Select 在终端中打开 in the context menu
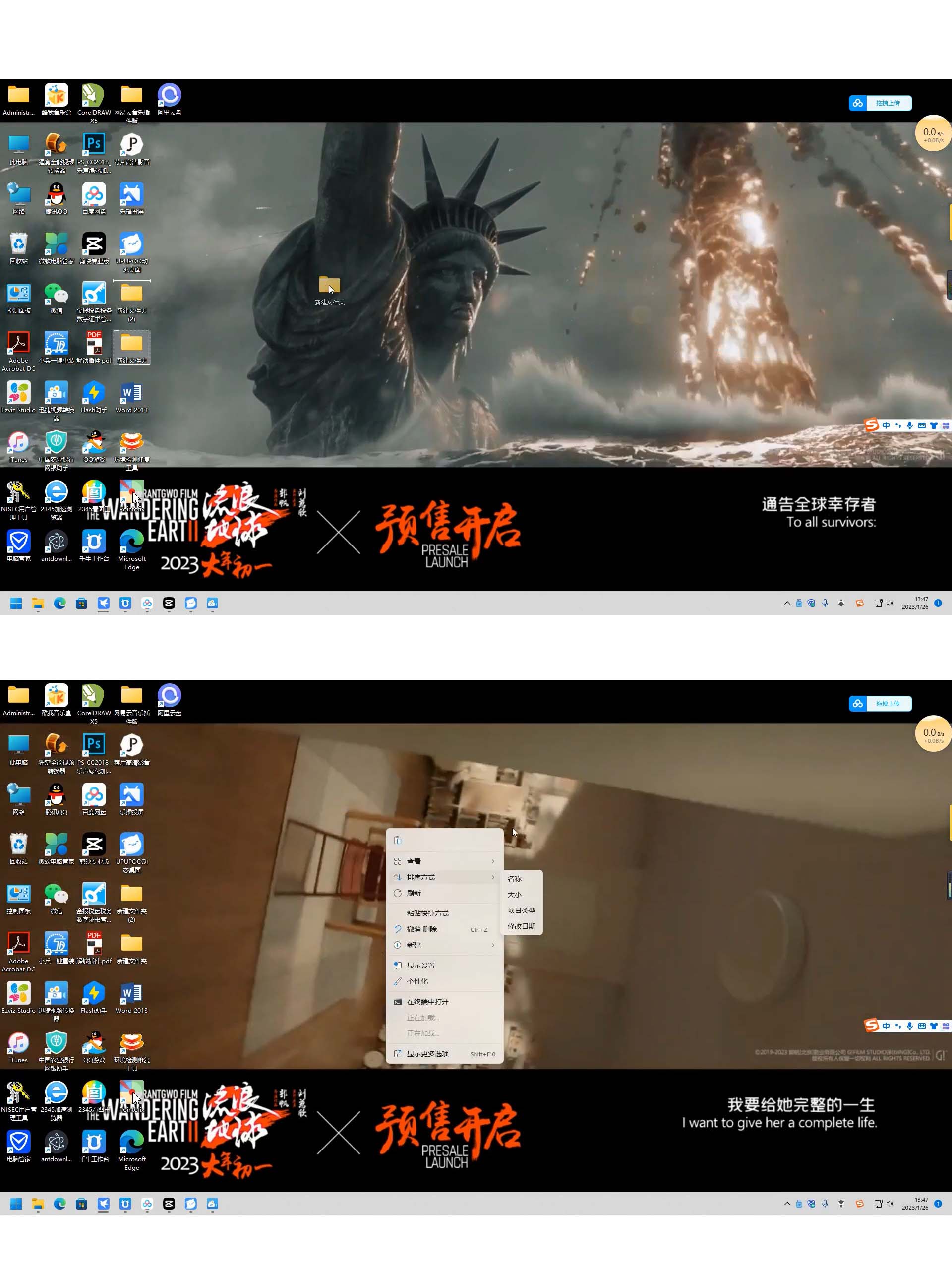 [x=444, y=1002]
